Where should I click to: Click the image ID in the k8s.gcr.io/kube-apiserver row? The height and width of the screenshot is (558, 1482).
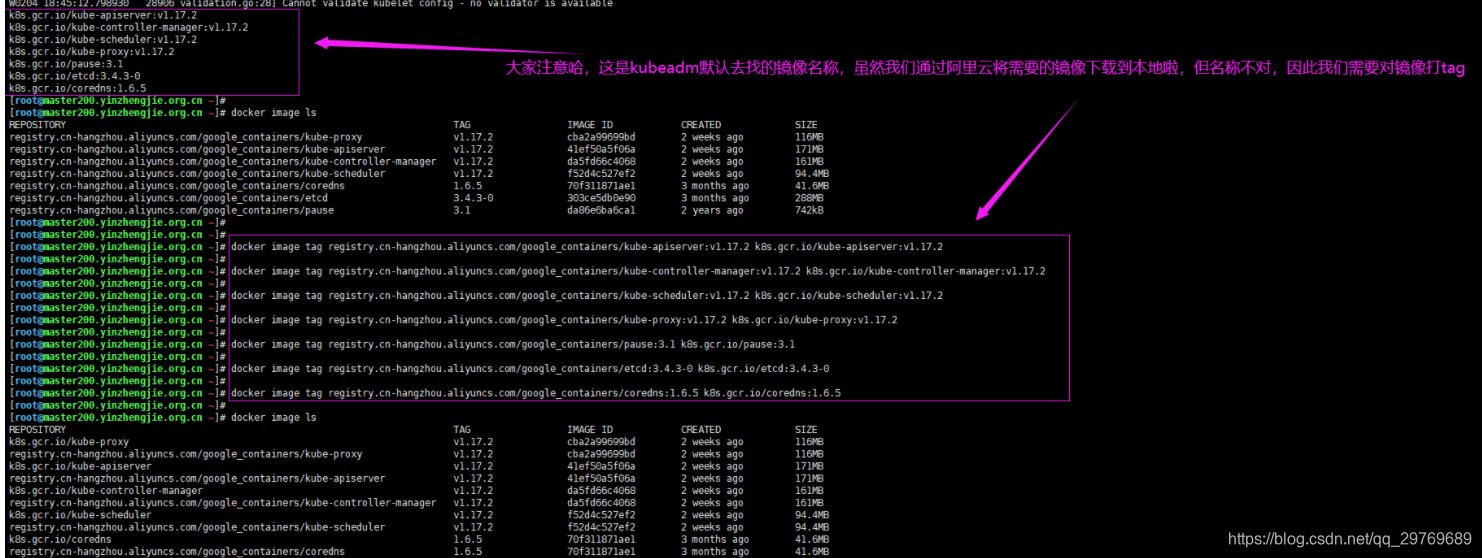(601, 466)
